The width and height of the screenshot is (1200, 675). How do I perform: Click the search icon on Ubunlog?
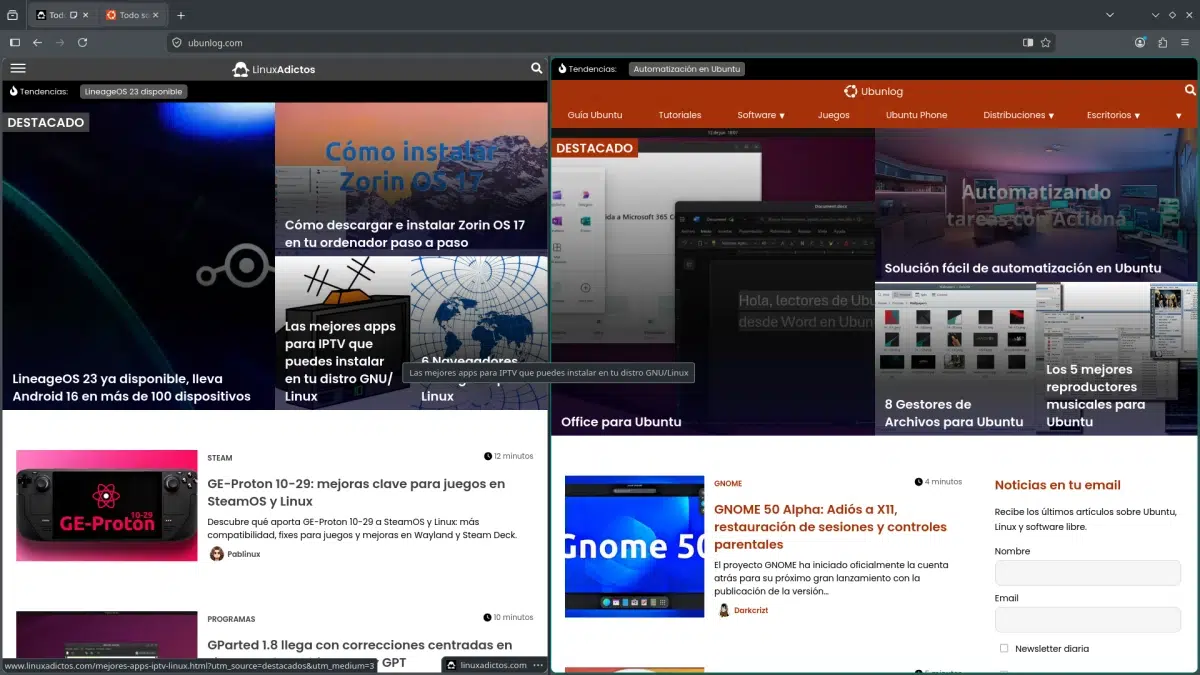1190,91
